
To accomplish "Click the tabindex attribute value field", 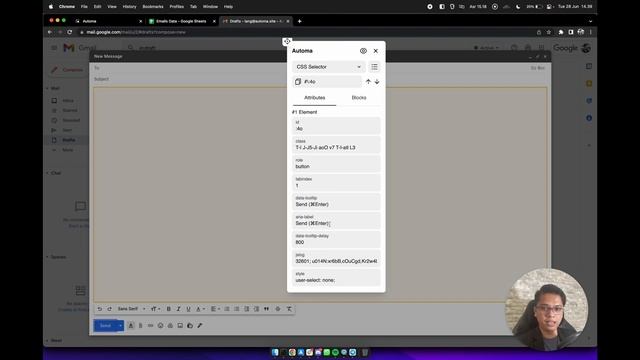I will 336,183.
